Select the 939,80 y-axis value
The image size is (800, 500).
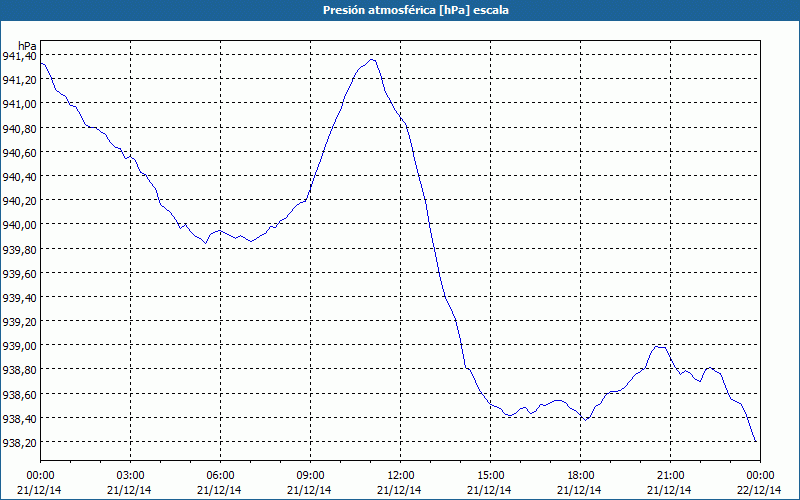19,249
